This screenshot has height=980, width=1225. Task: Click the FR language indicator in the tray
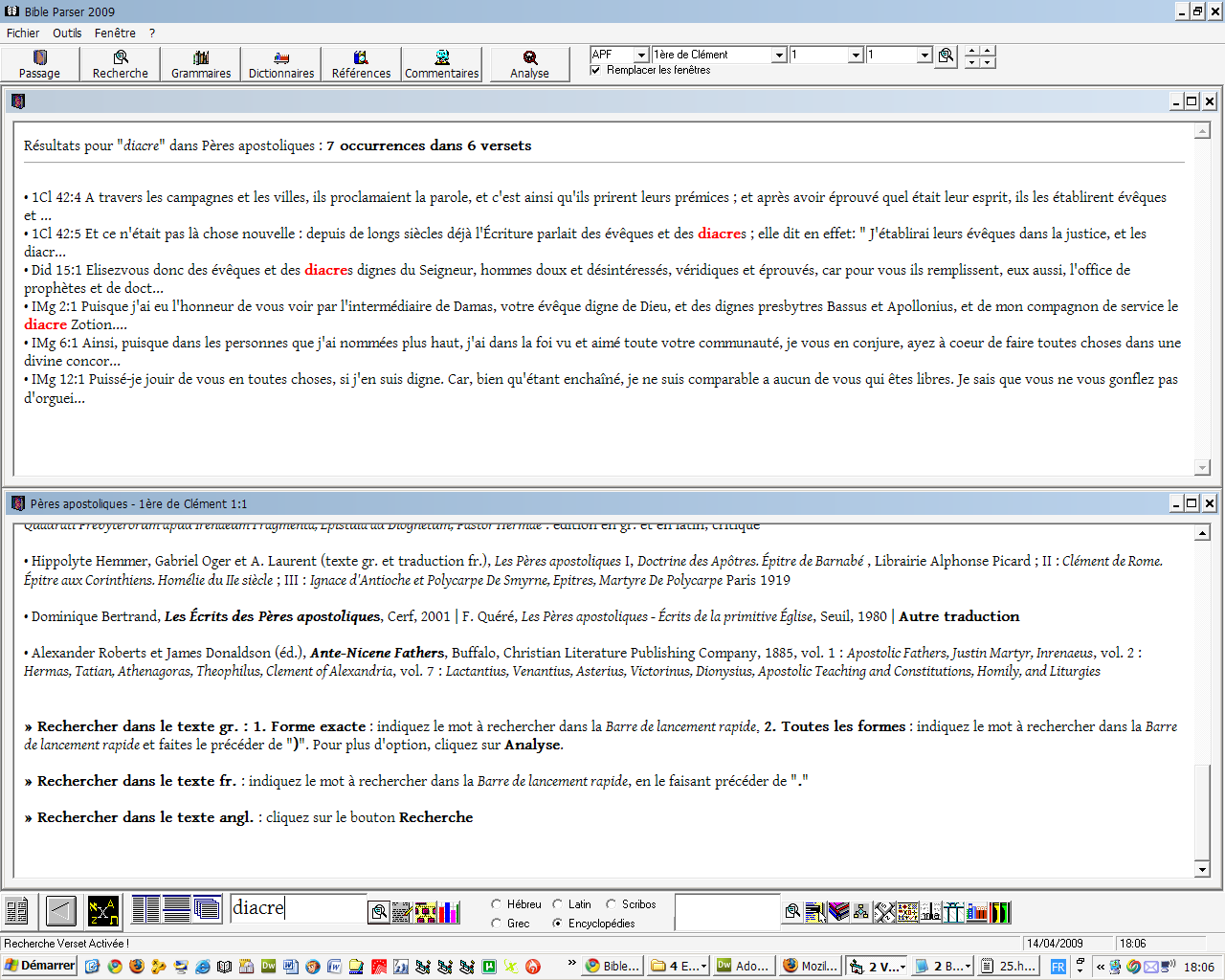1058,967
